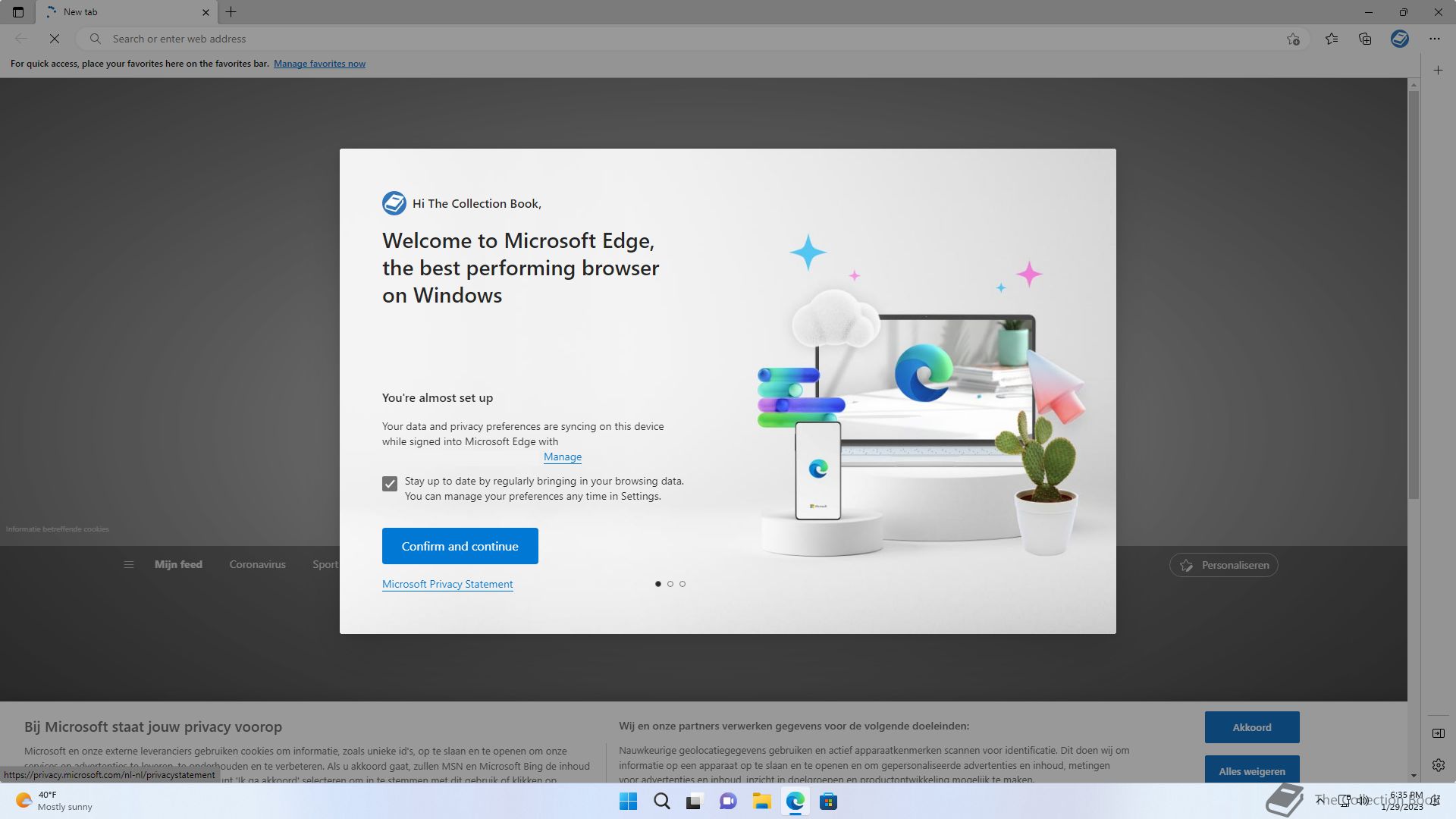The image size is (1456, 819).
Task: Open the sidebar settings gear icon
Action: point(1439,765)
